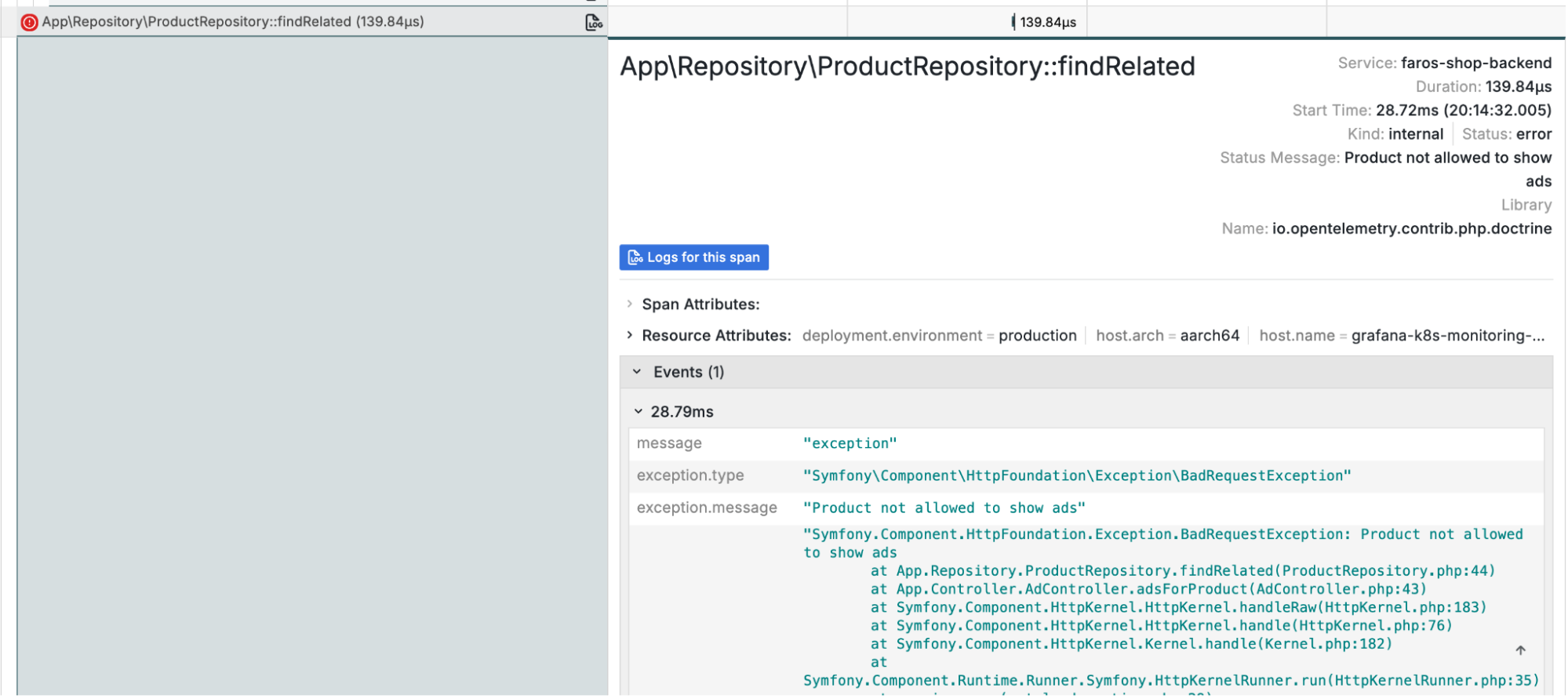Expand the Resource Attributes section
Viewport: 1568px width, 699px height.
(x=630, y=336)
